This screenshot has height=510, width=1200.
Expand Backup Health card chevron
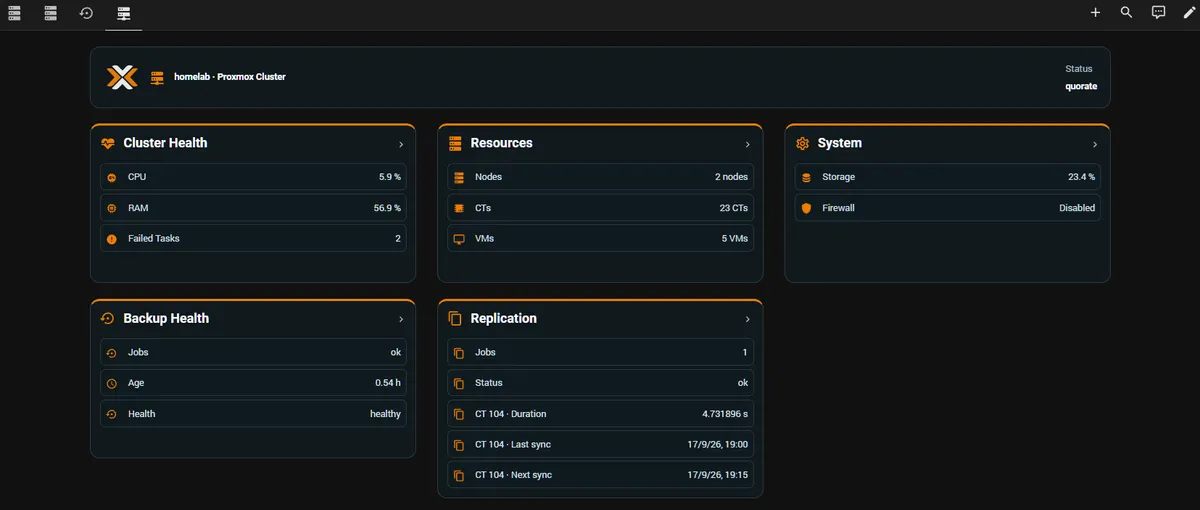click(401, 319)
